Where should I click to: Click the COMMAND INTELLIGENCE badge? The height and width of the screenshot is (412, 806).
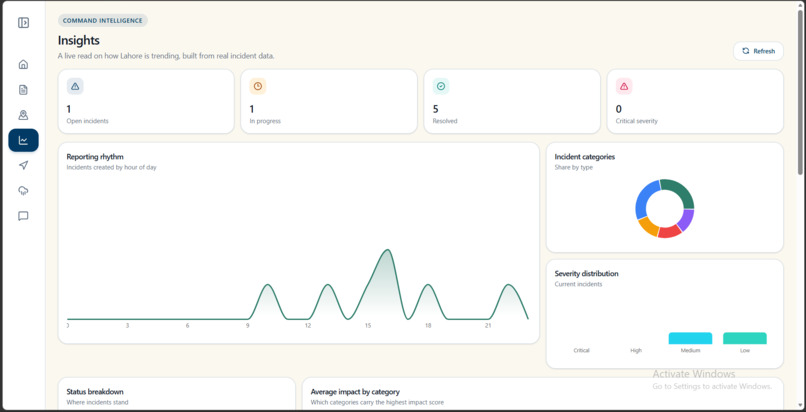tap(103, 21)
